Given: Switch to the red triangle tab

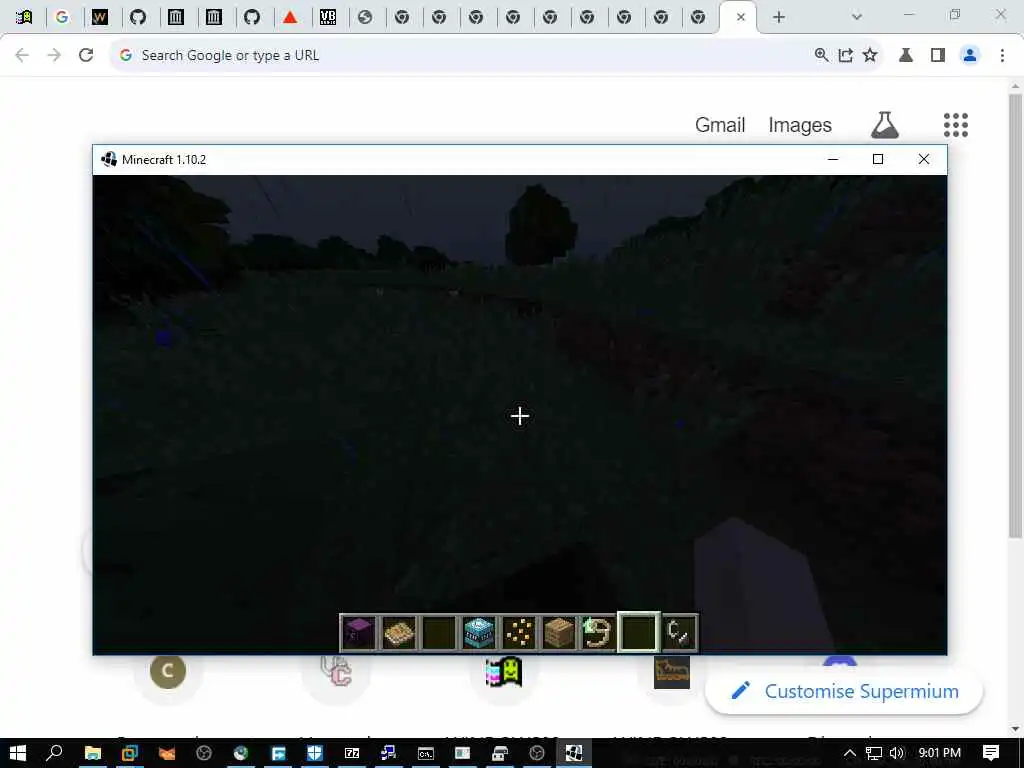Looking at the screenshot, I should [290, 17].
